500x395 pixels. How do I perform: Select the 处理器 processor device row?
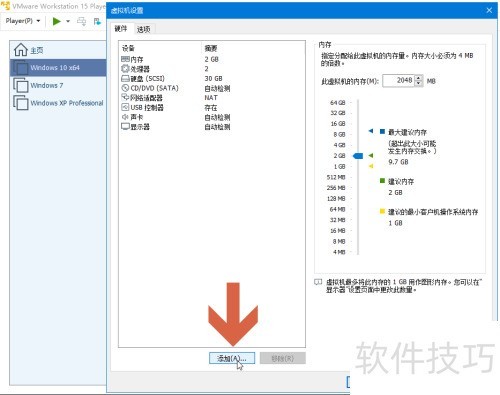[x=212, y=69]
